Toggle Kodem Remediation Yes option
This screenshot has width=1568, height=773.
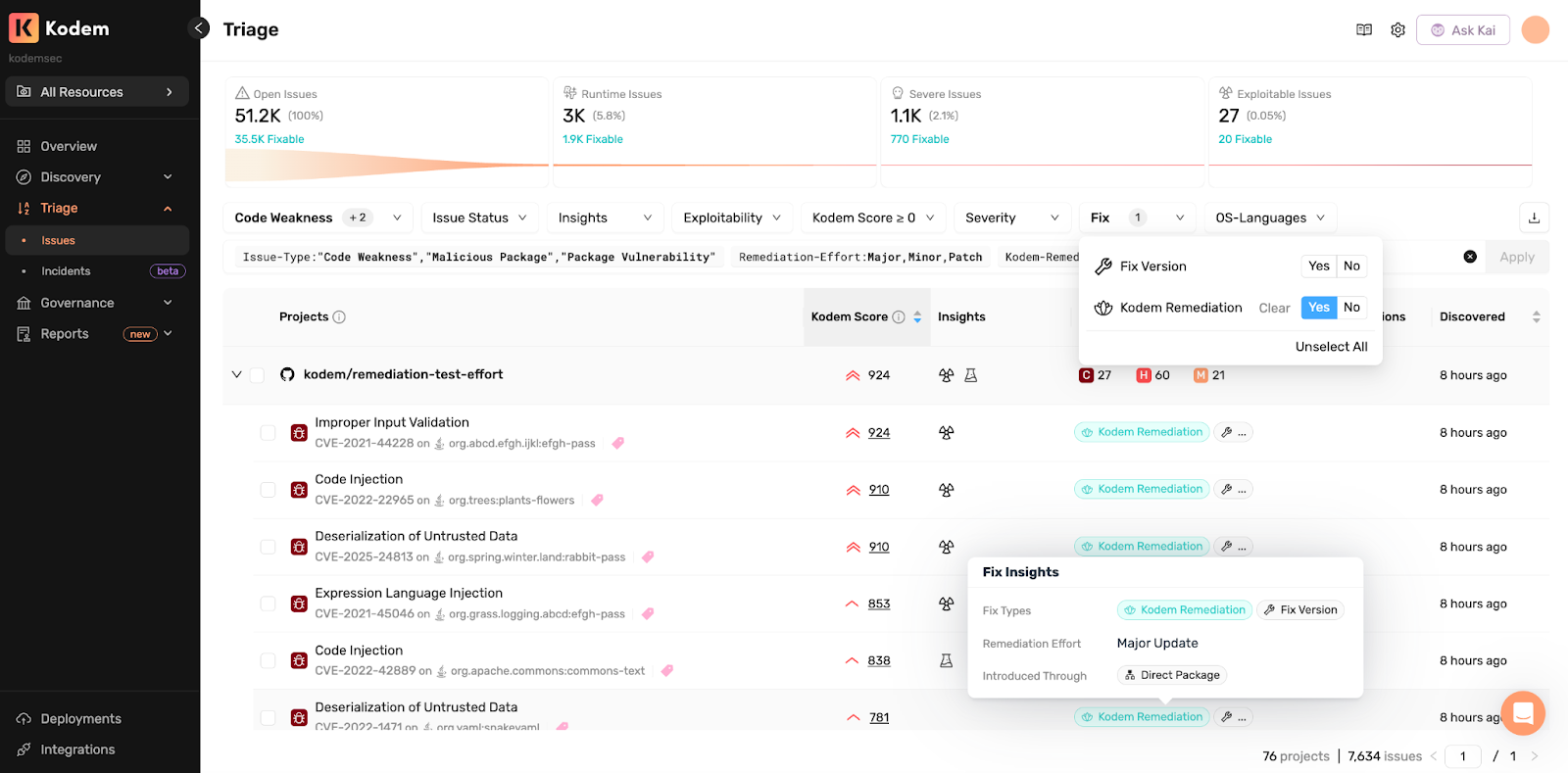(1319, 308)
